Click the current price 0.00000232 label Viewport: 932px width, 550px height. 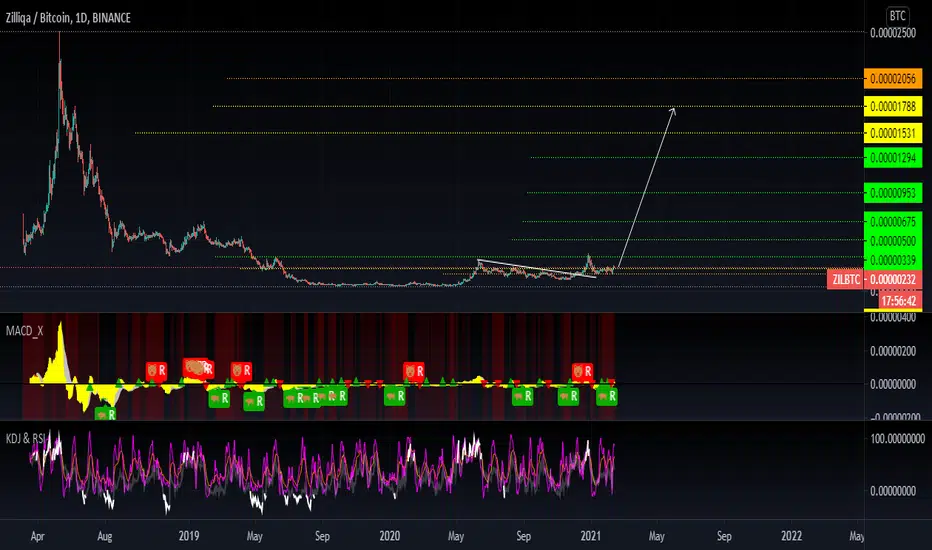click(x=893, y=279)
